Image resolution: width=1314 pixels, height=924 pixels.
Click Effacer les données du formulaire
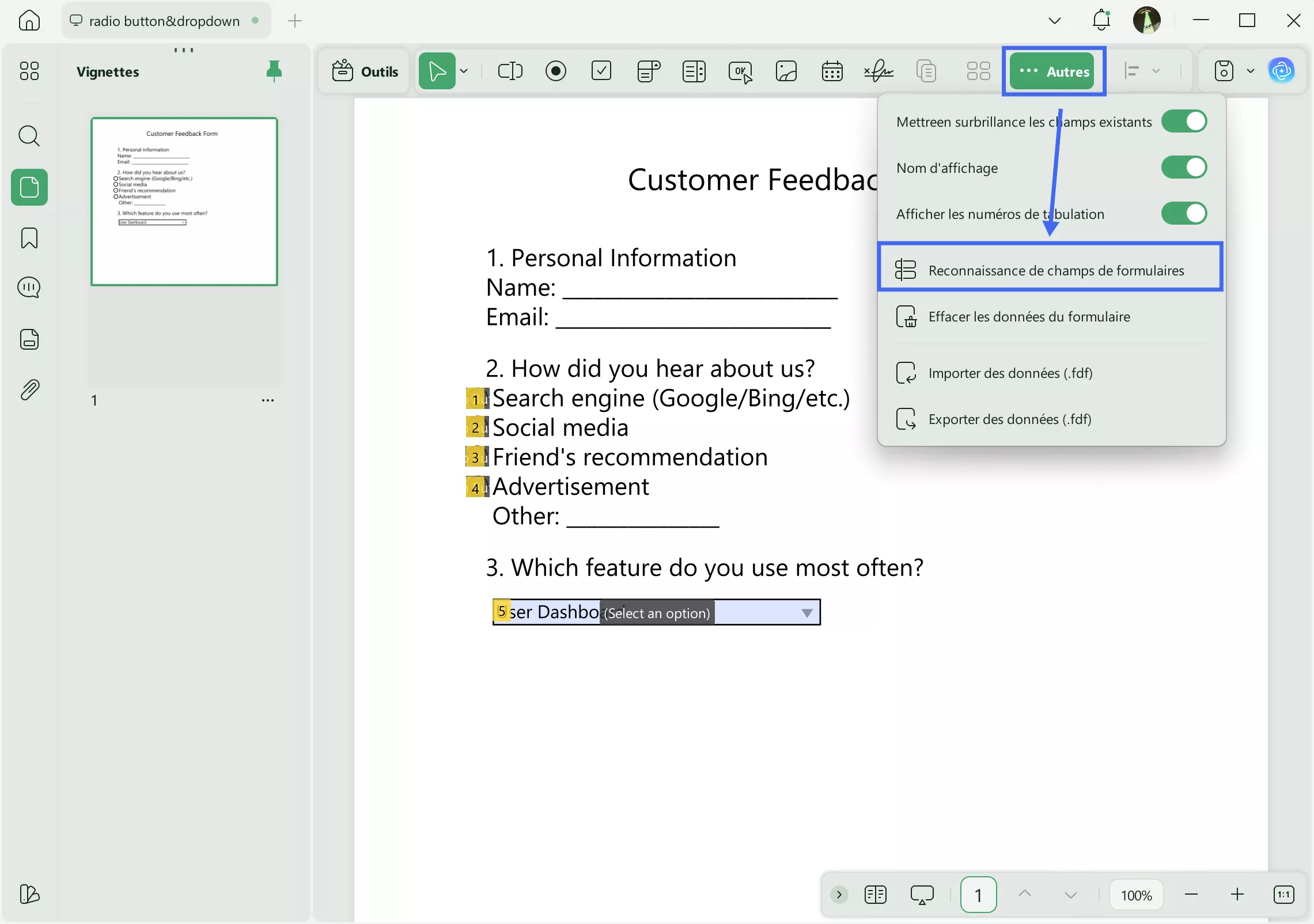tap(1029, 316)
